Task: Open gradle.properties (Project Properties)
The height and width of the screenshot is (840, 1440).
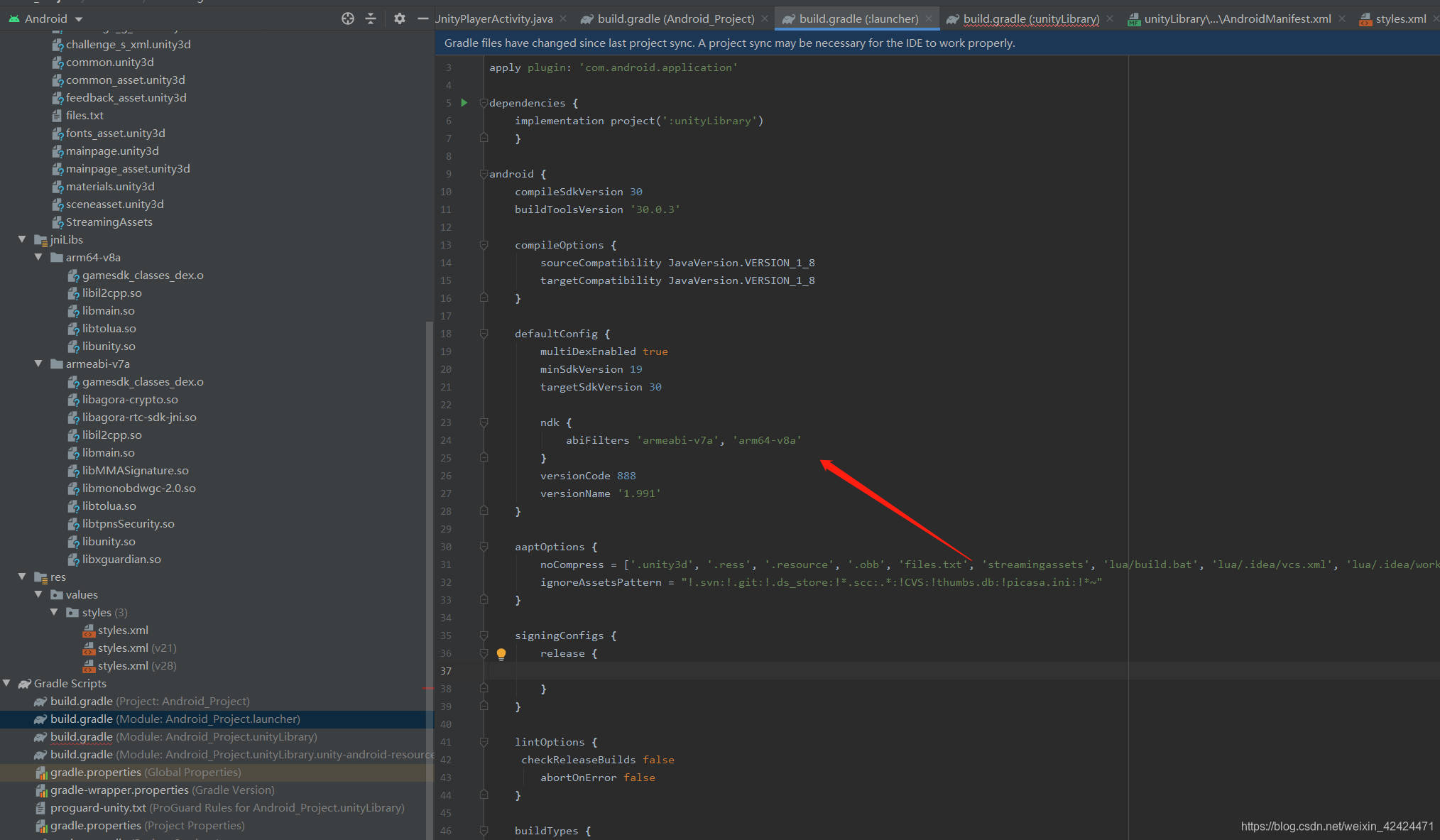Action: coord(147,826)
